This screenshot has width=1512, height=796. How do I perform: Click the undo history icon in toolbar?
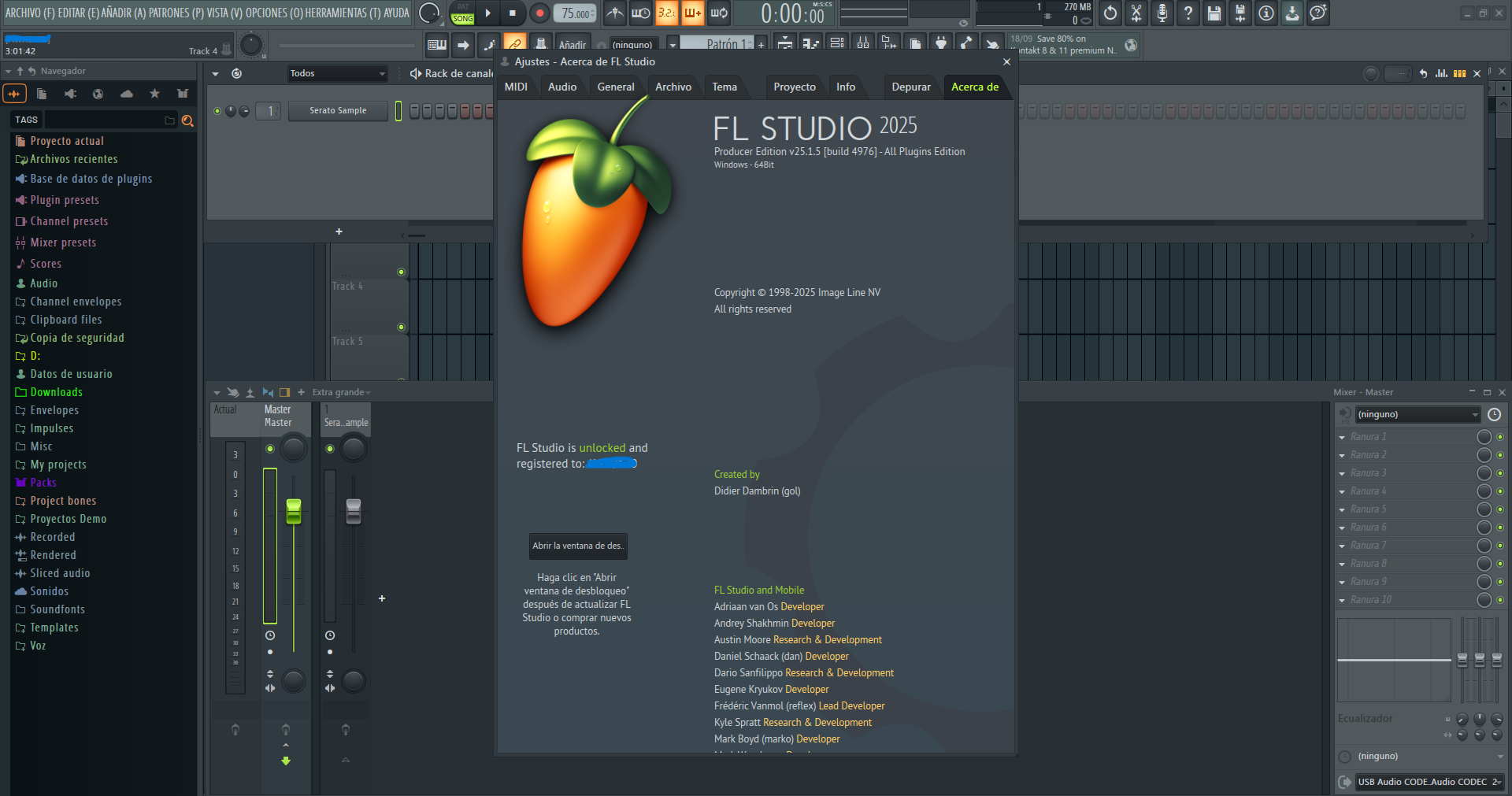1110,13
